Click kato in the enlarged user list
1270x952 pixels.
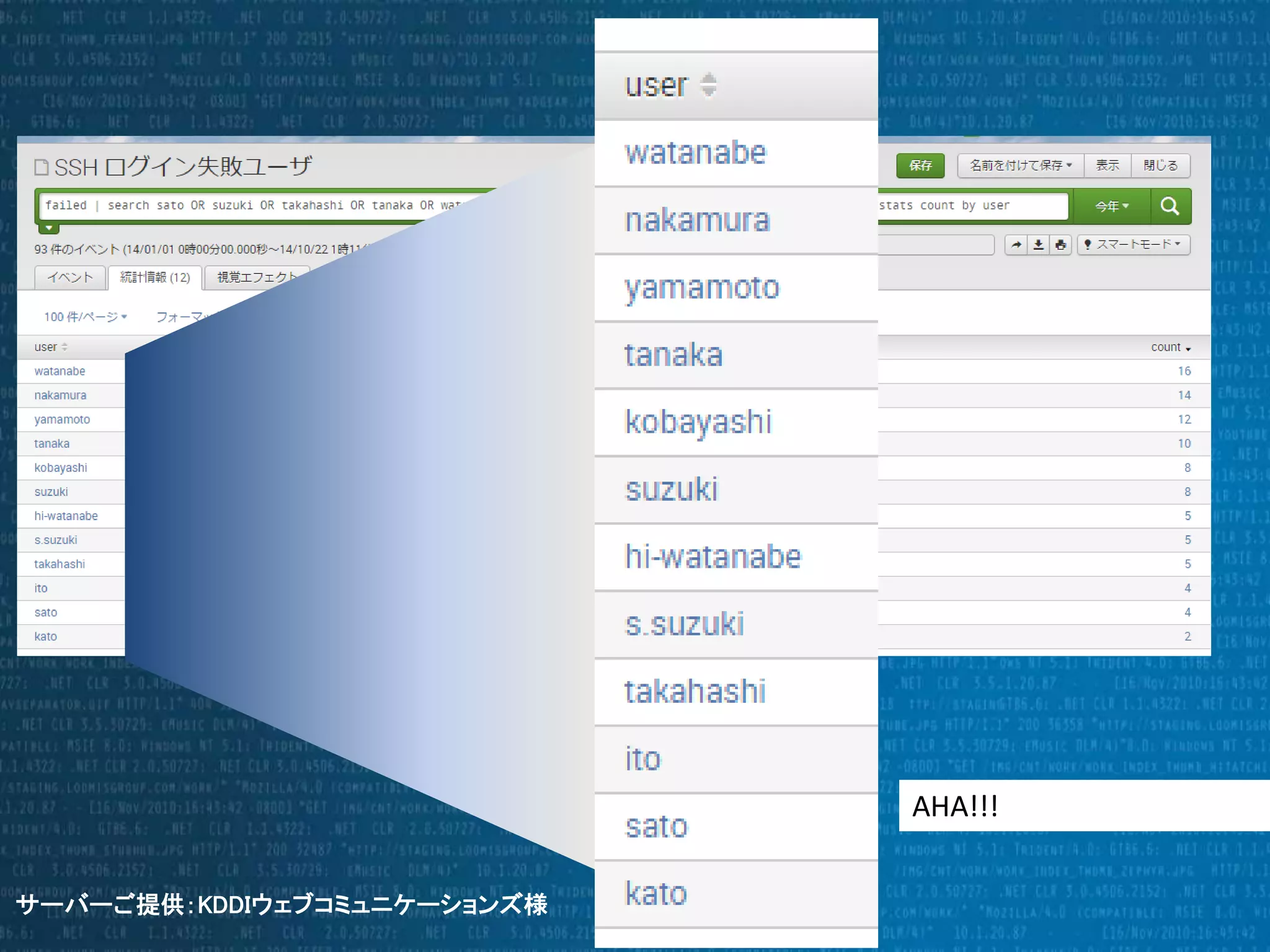pyautogui.click(x=656, y=893)
